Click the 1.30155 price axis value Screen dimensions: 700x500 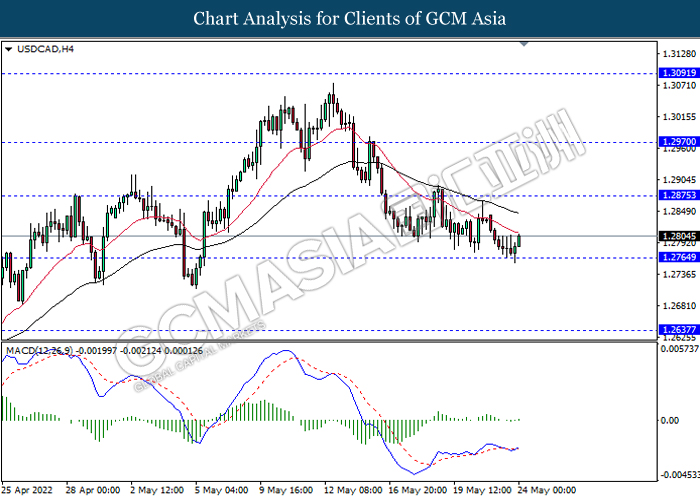679,117
